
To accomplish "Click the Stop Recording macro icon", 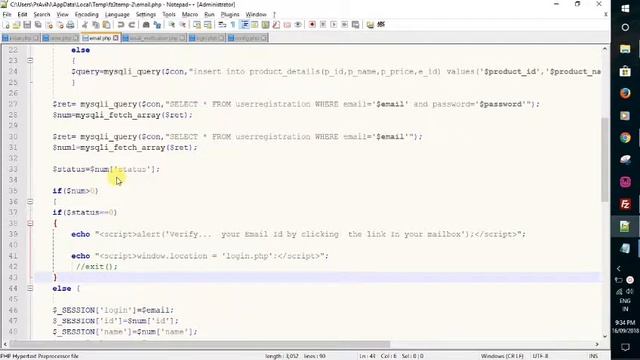I will click(323, 25).
